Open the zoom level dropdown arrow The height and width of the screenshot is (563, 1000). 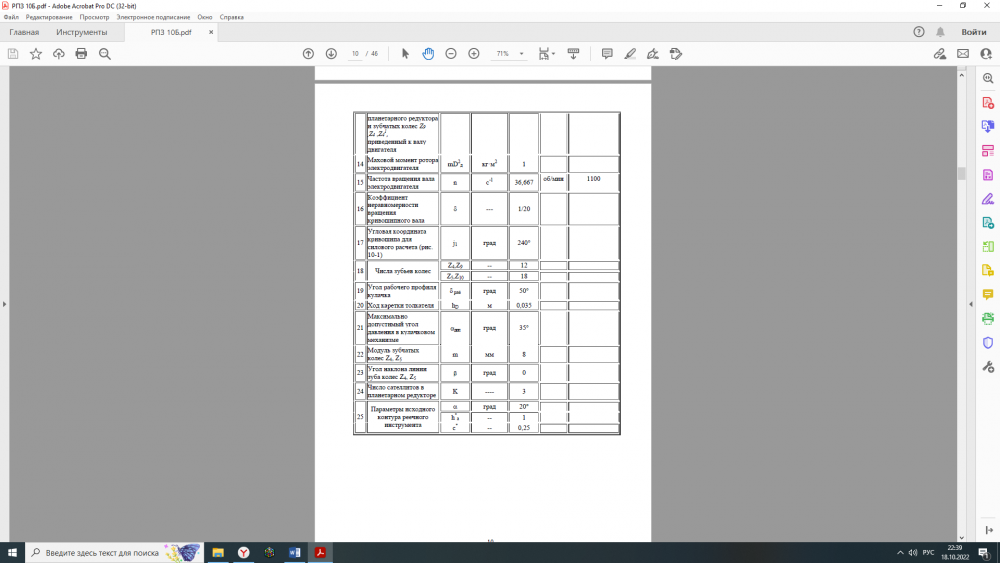pyautogui.click(x=522, y=54)
